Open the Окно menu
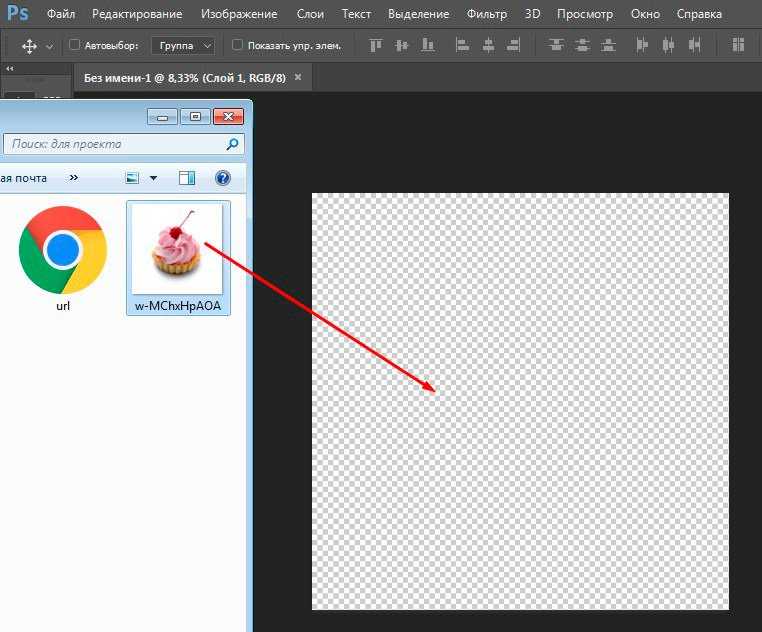The width and height of the screenshot is (762, 632). (645, 14)
